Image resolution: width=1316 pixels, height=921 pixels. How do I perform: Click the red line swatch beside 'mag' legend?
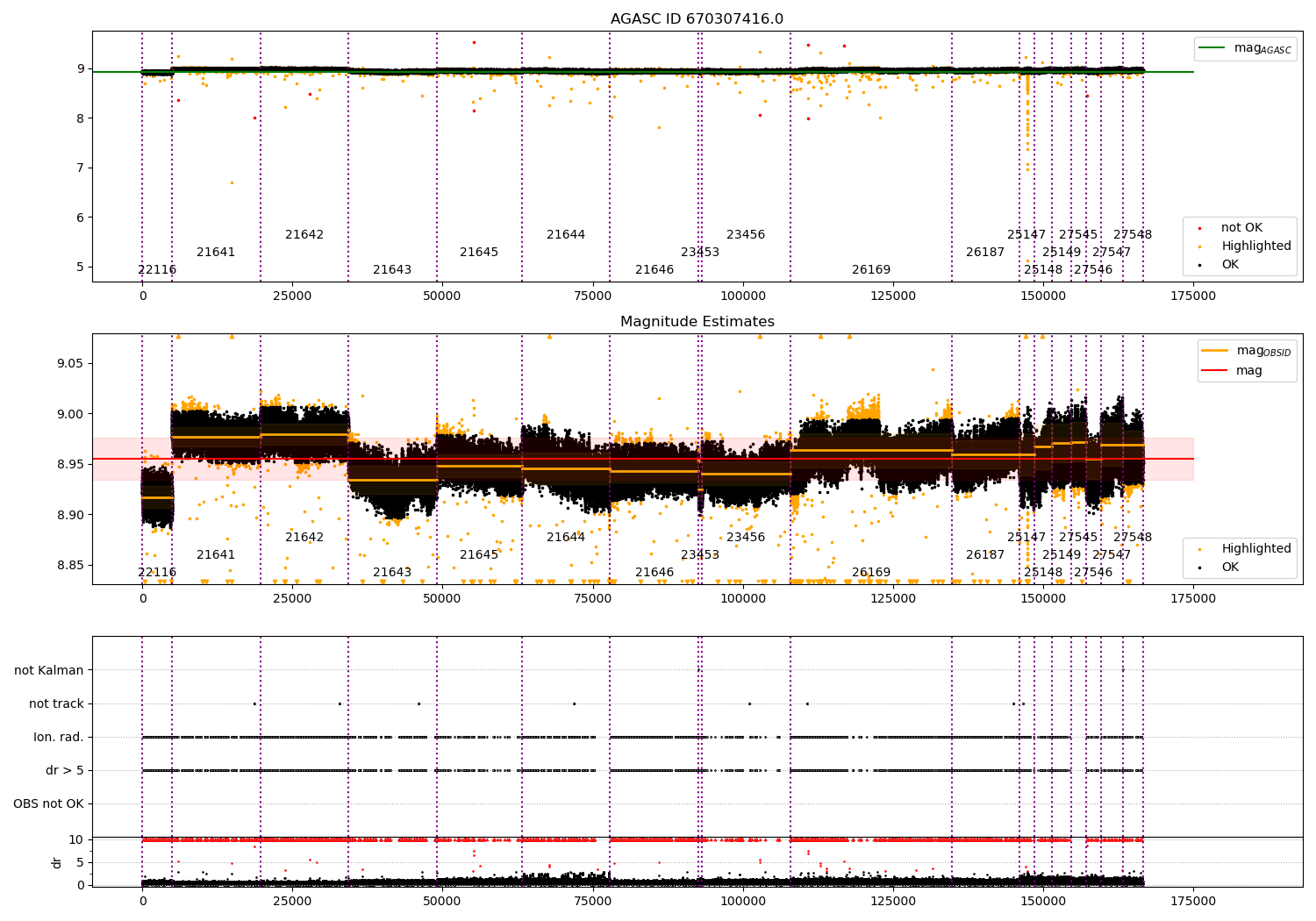click(1215, 371)
